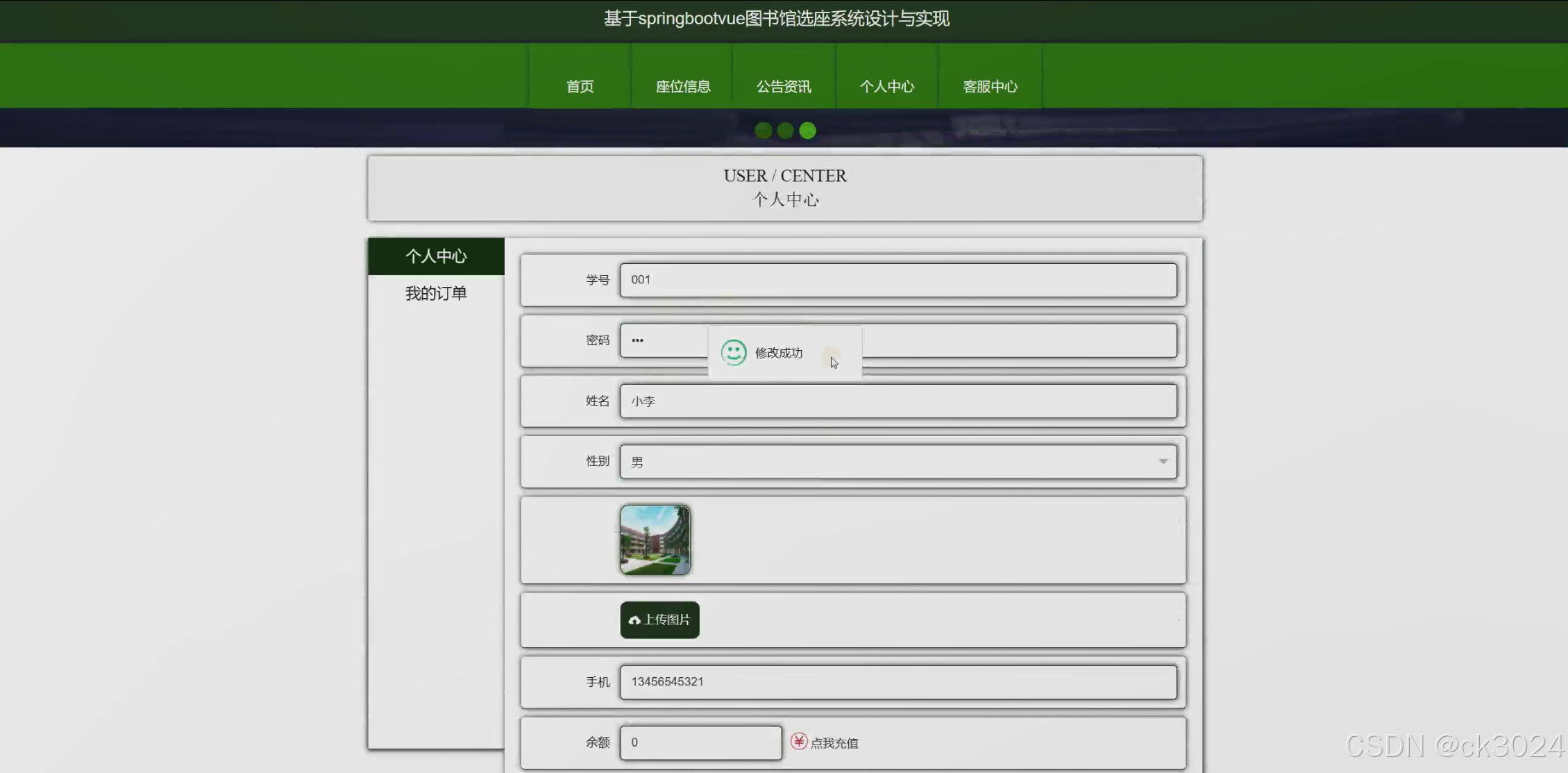Click the yen recharge icon

[799, 741]
